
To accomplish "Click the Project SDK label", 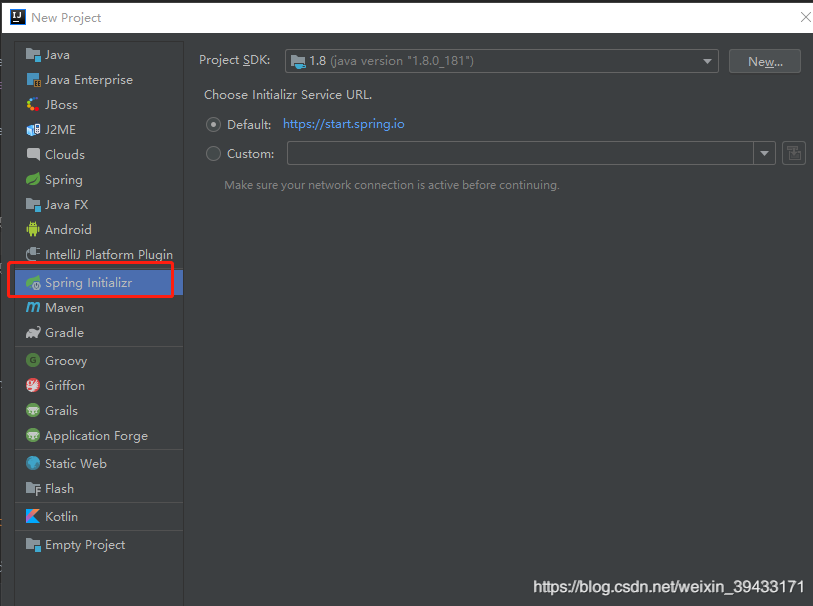I will pyautogui.click(x=234, y=60).
